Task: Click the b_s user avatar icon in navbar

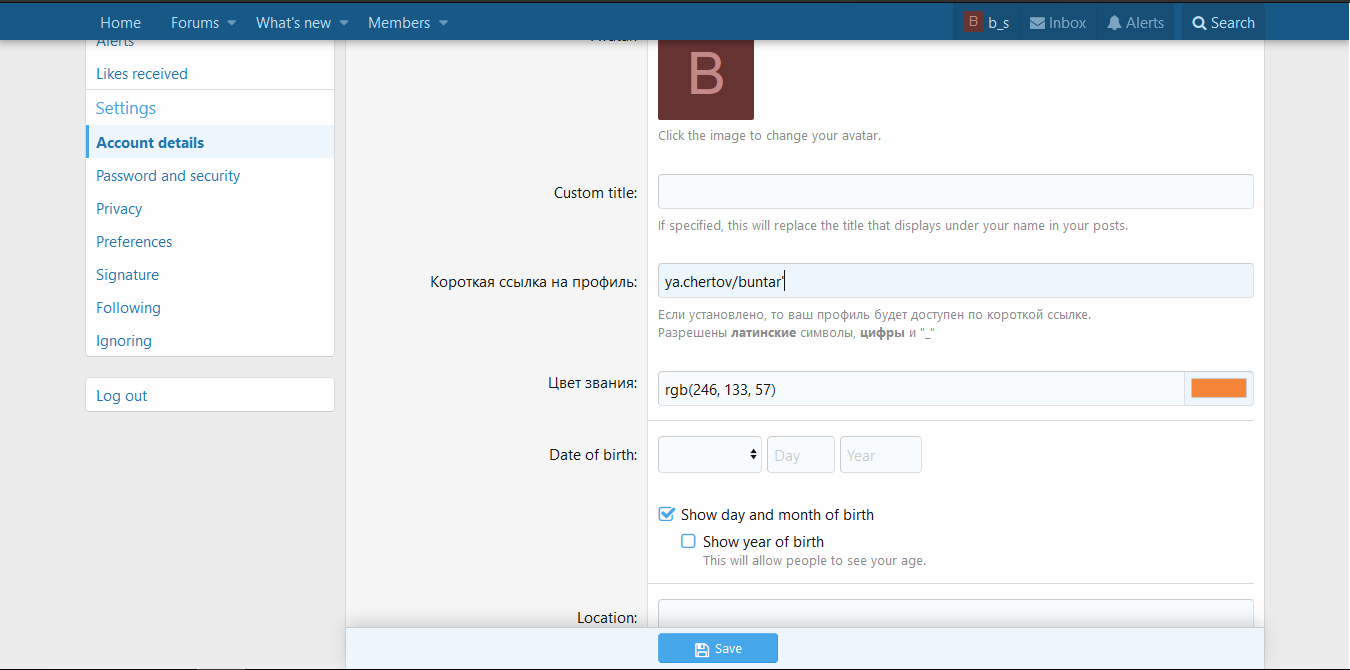Action: pos(973,22)
